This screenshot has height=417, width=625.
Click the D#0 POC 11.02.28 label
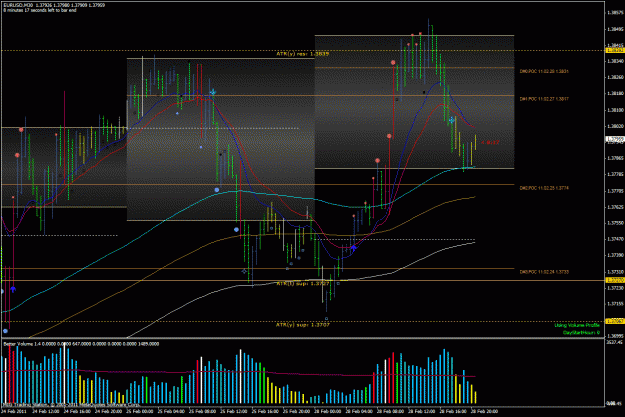[x=544, y=71]
